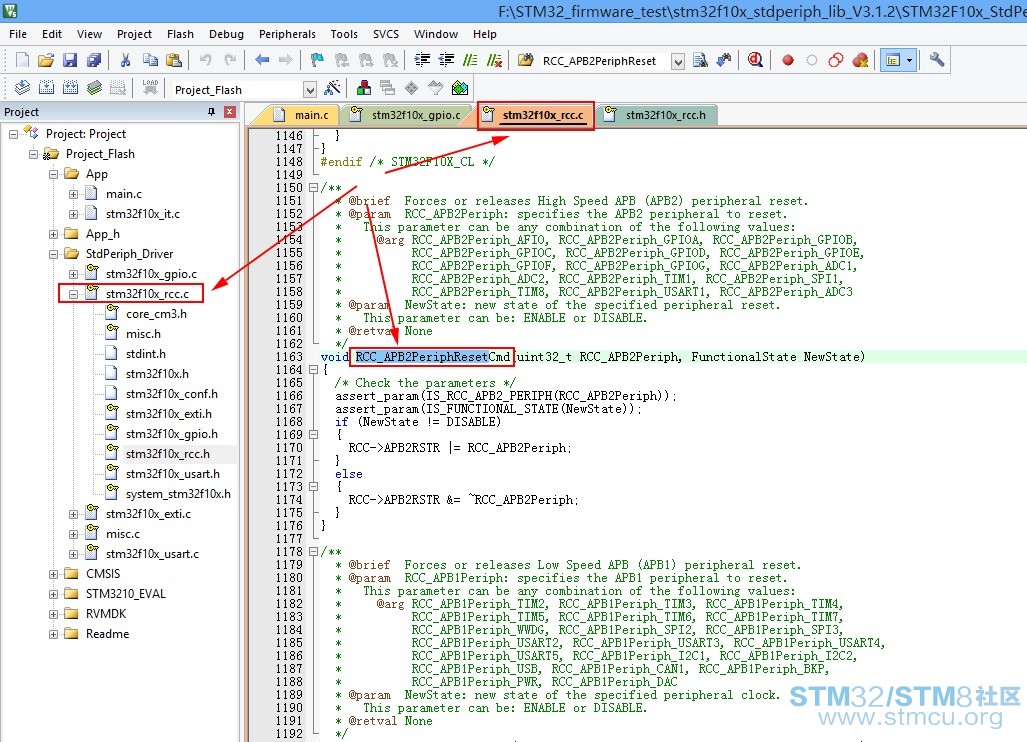Select stm32f10x_it.c in the project tree

point(142,214)
